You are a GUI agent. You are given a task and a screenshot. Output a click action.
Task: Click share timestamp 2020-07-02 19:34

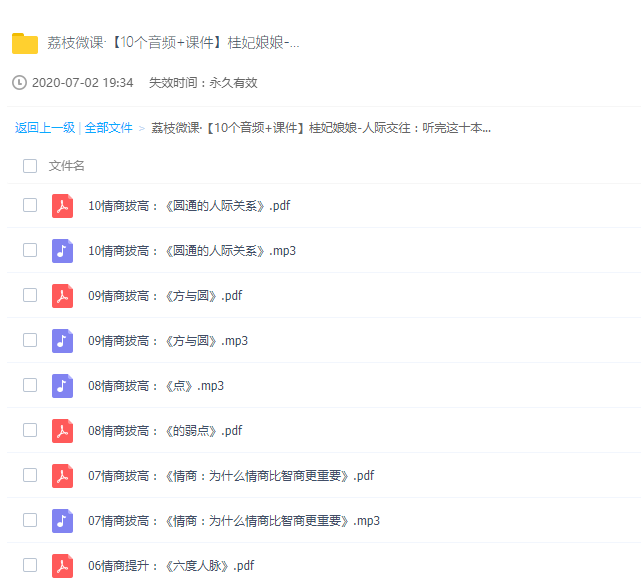(83, 83)
